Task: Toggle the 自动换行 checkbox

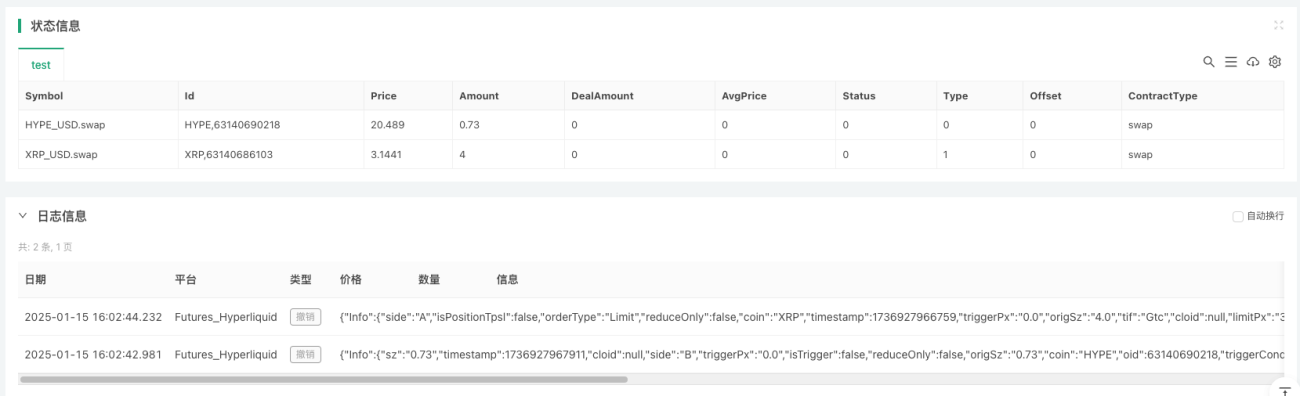Action: pos(1238,216)
